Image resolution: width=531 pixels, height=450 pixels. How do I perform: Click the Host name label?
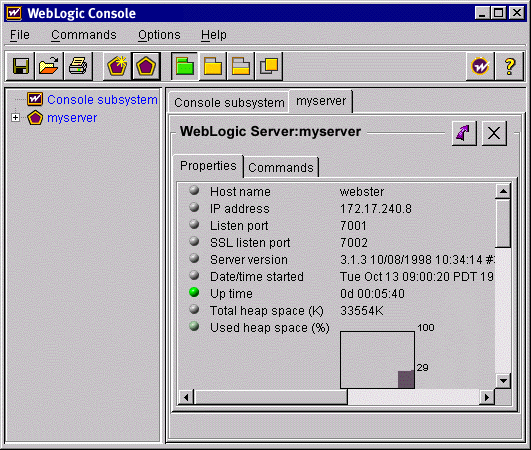pyautogui.click(x=240, y=192)
